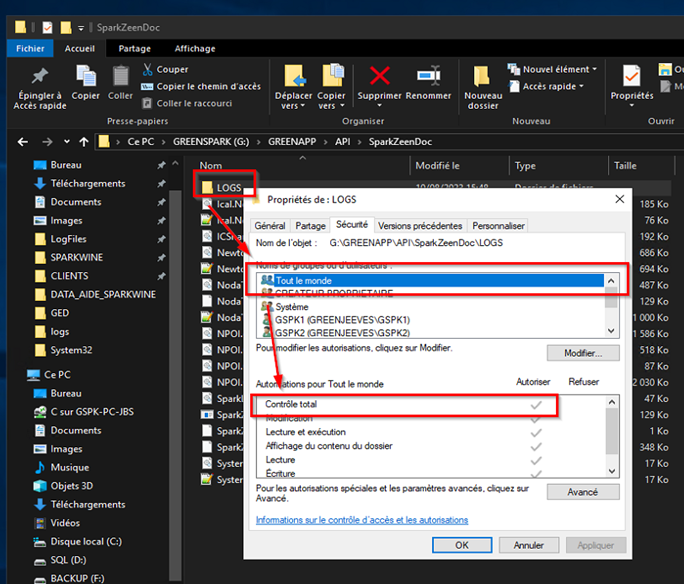Screen dimensions: 684x584
Task: Toggle the Modification Autoriser checkmark
Action: pos(535,418)
